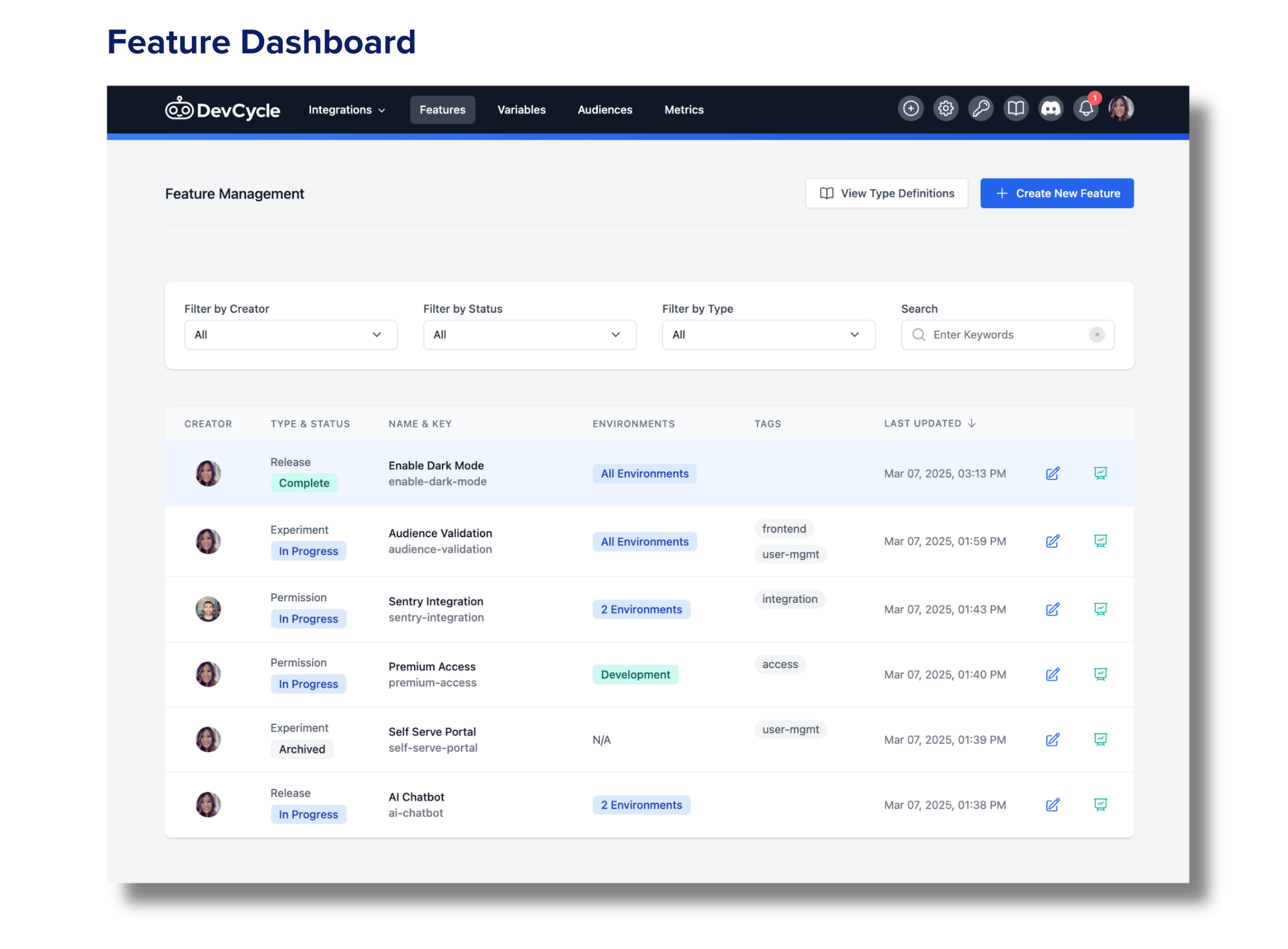Image resolution: width=1288 pixels, height=949 pixels.
Task: Click edit icon for Enable Dark Mode
Action: 1053,473
